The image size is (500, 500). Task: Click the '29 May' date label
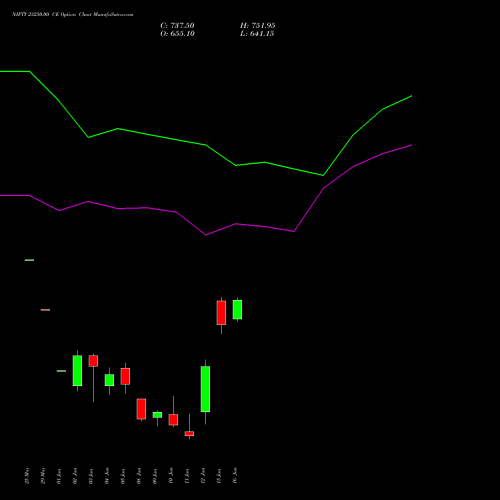tap(43, 476)
